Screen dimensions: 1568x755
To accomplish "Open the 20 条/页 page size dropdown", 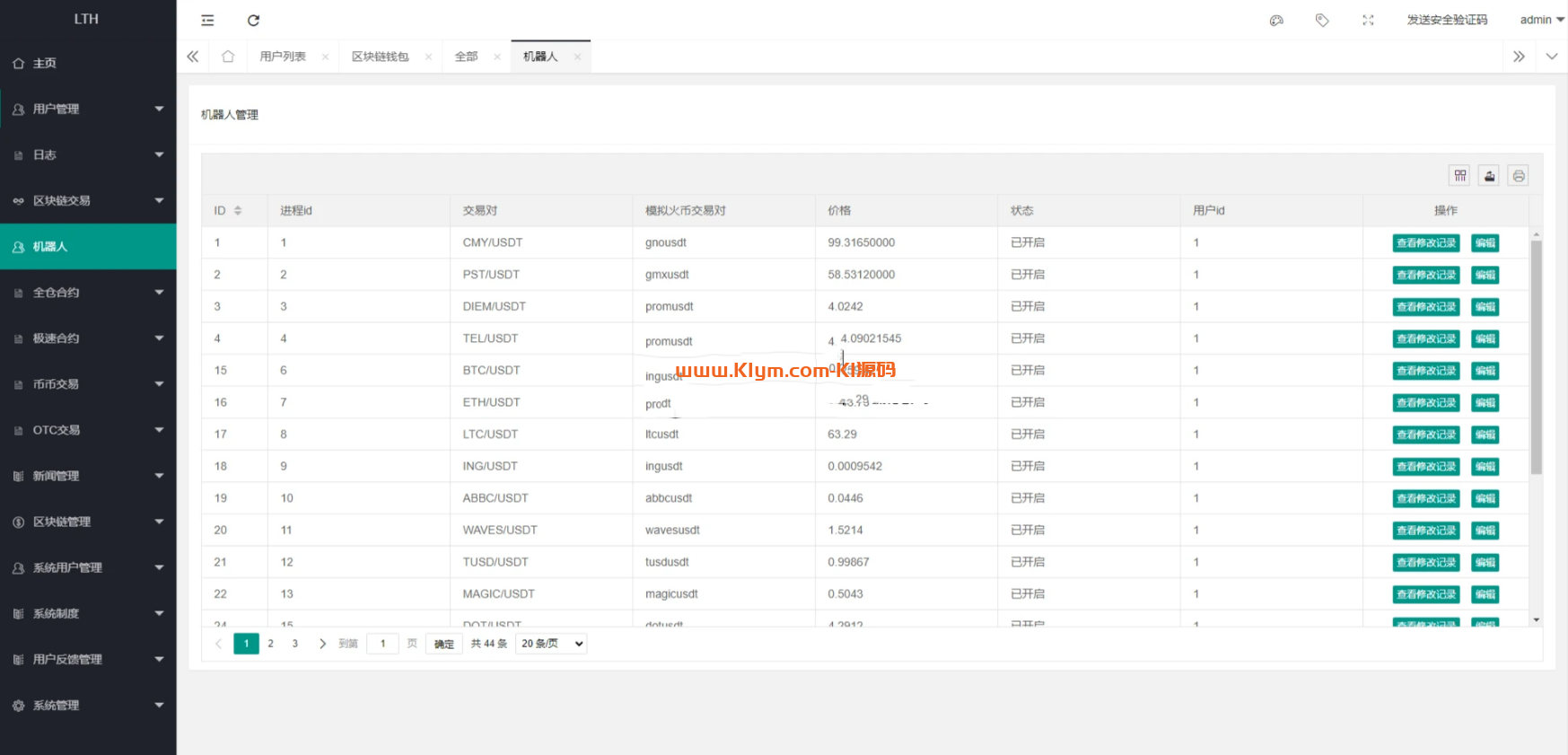I will 551,644.
